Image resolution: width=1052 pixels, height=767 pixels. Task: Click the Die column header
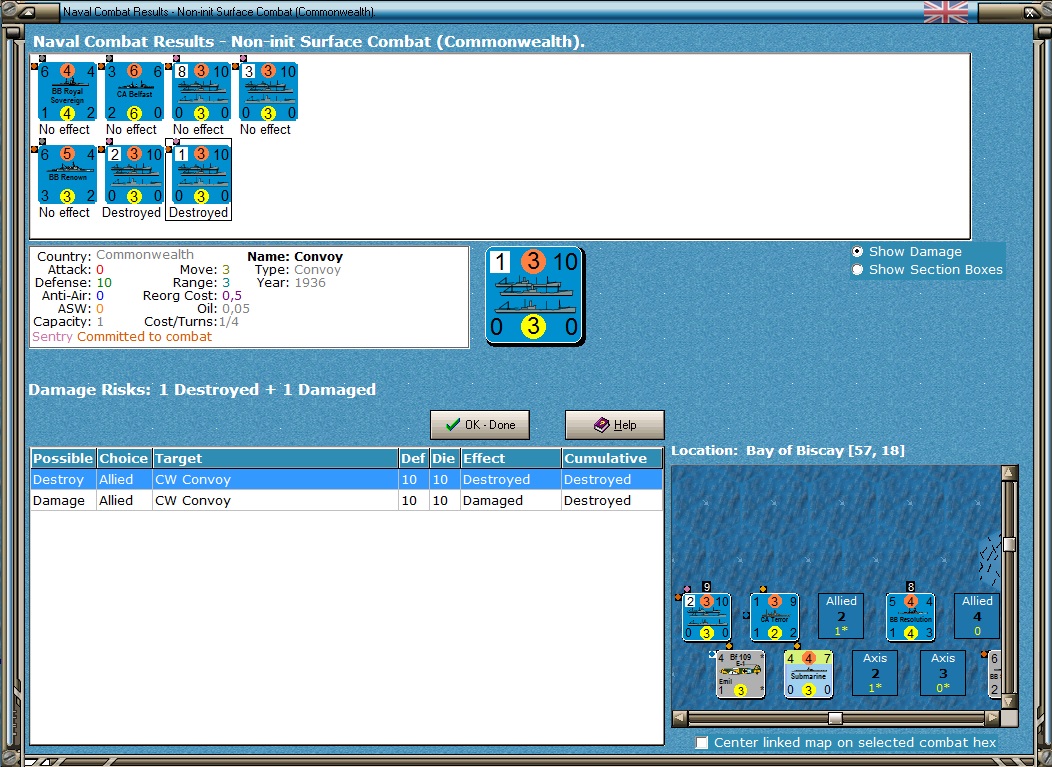pyautogui.click(x=443, y=458)
